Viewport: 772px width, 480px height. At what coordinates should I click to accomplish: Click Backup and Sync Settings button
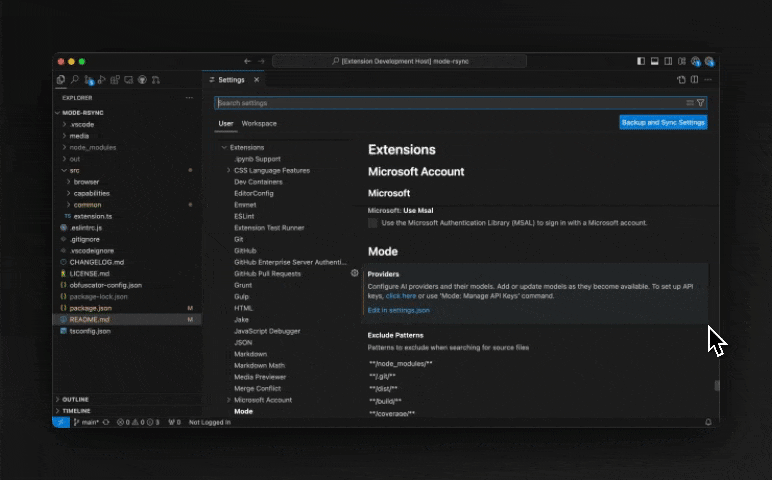tap(663, 123)
